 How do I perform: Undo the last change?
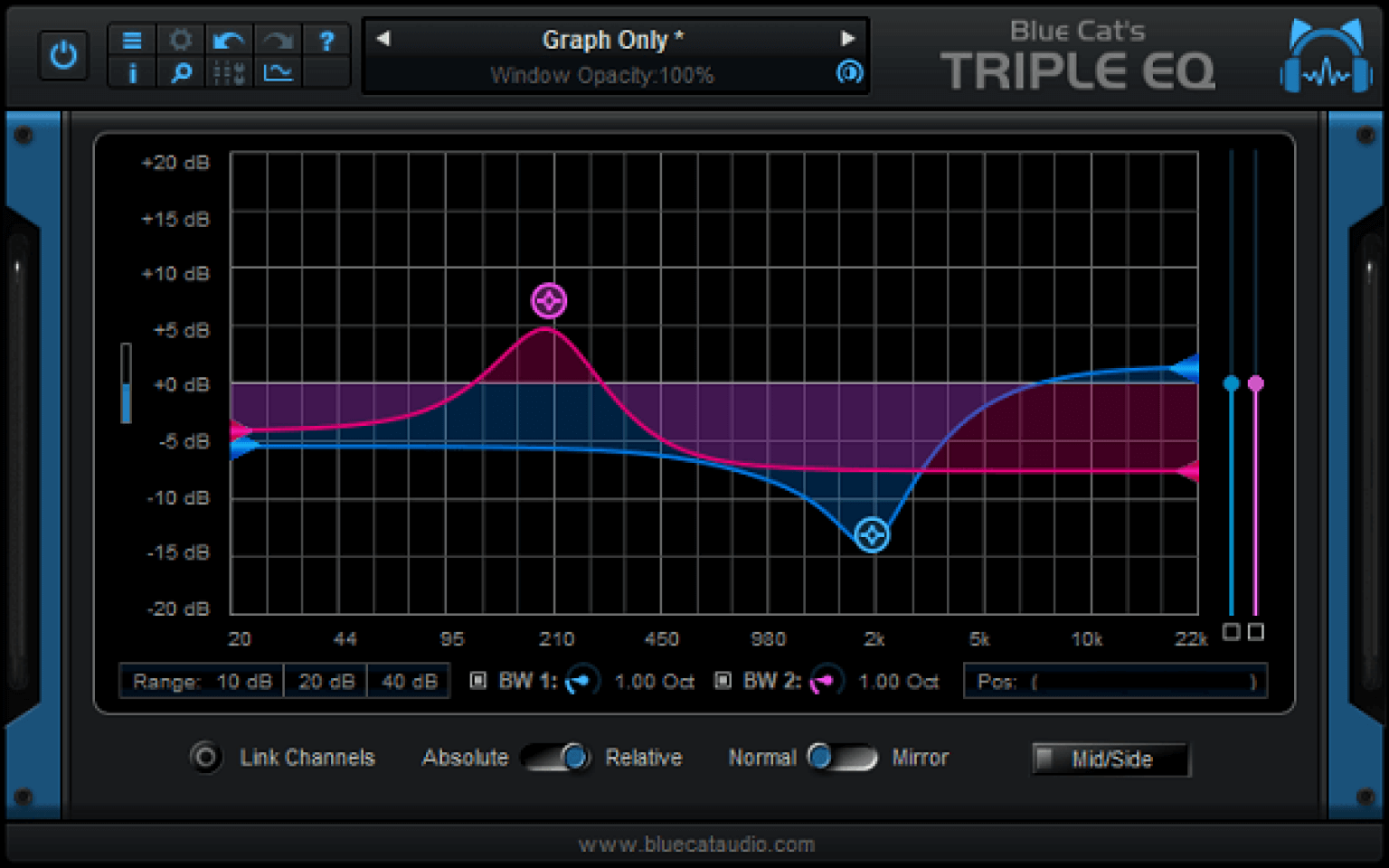(x=229, y=40)
